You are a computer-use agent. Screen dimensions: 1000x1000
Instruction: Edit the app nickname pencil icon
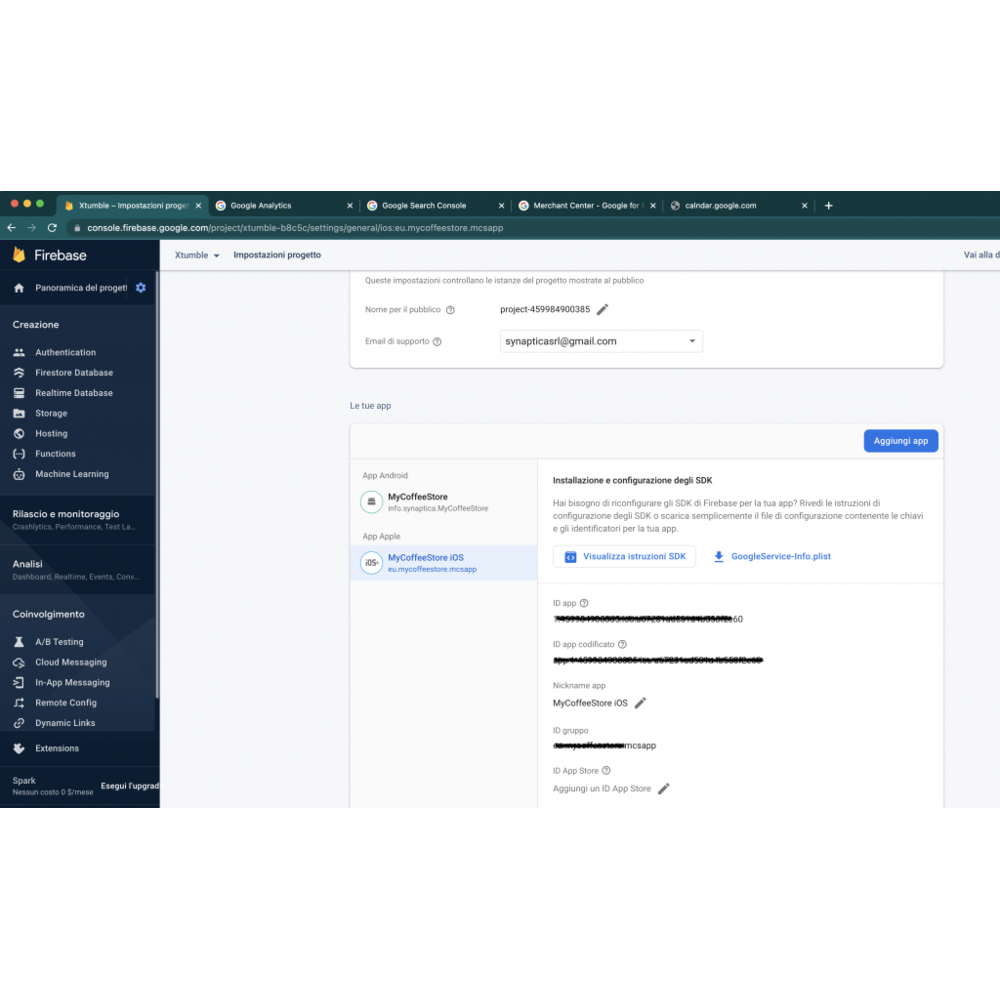tap(640, 703)
